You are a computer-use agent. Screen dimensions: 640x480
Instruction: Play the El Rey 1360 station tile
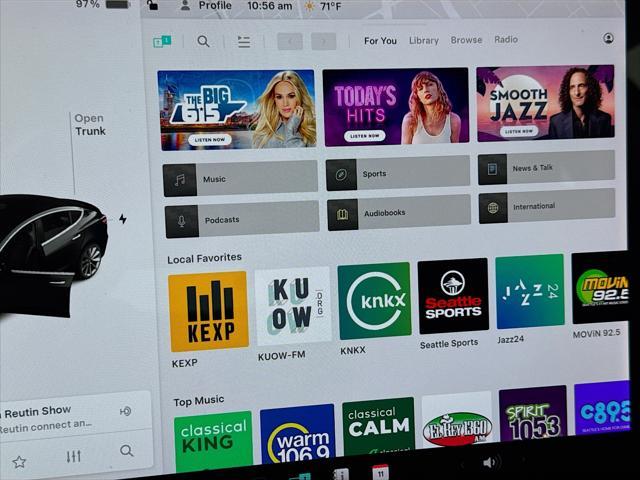click(x=457, y=420)
